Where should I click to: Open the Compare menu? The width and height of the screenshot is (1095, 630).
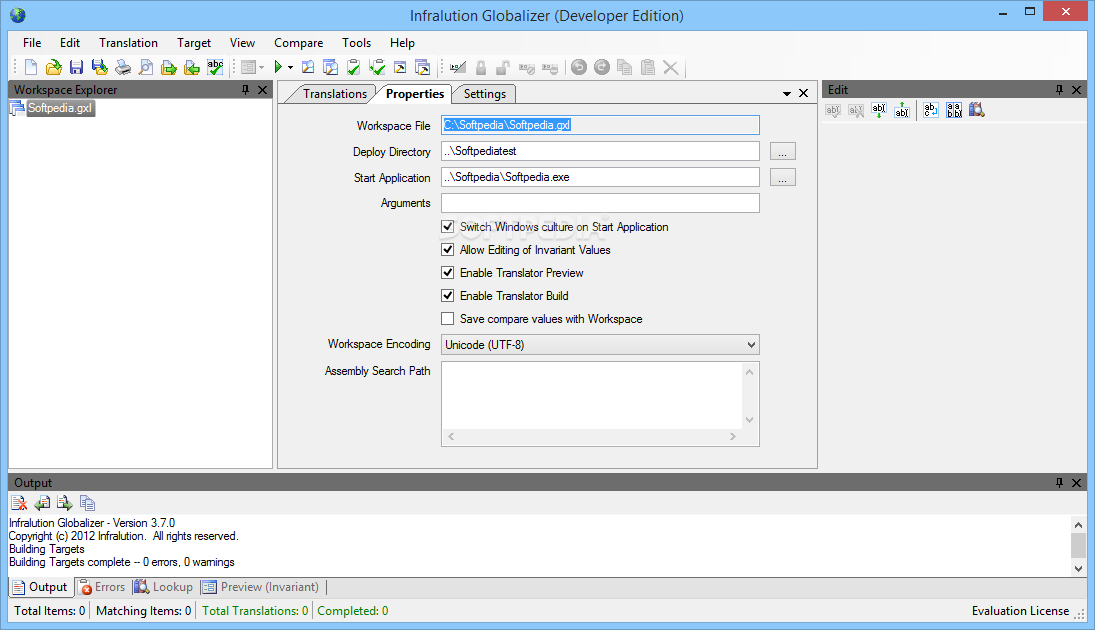(298, 43)
